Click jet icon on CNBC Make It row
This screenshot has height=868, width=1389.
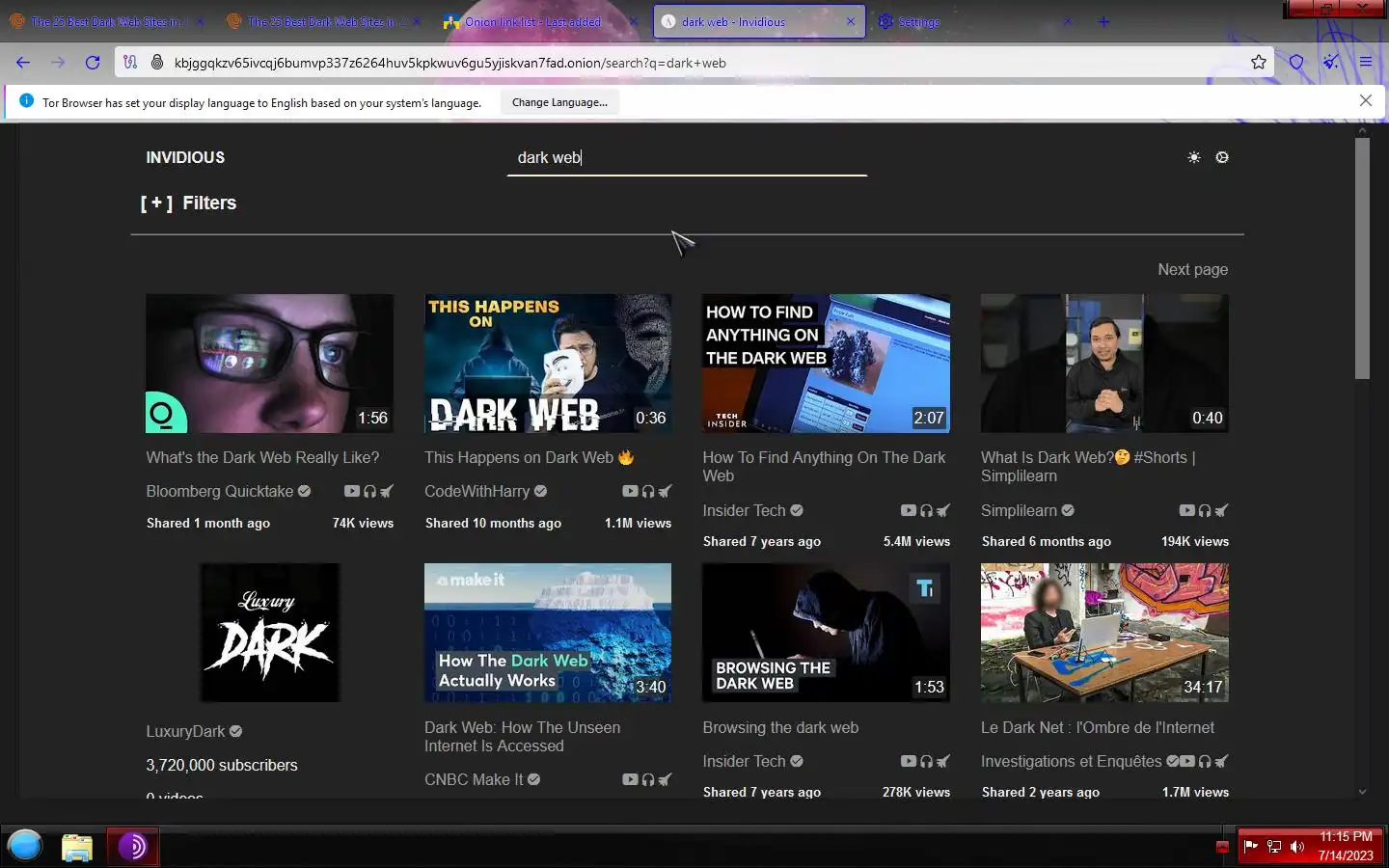(x=665, y=779)
